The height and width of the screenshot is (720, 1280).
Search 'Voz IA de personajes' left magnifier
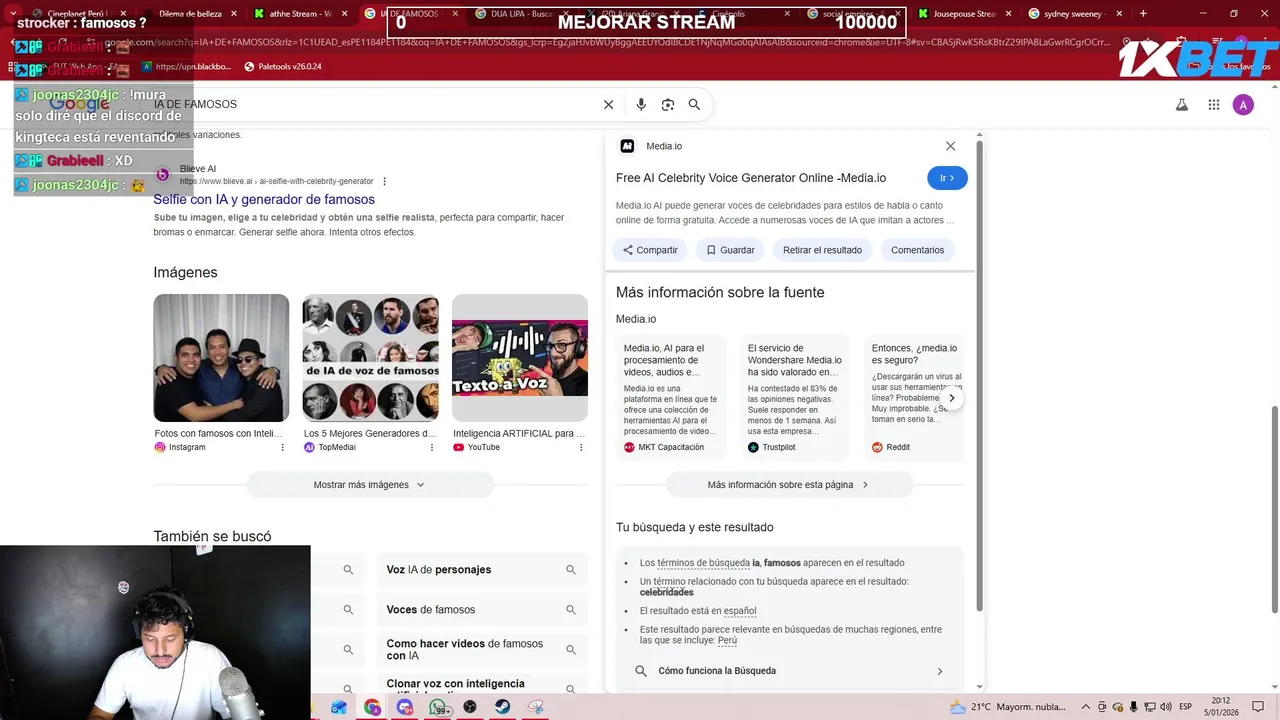348,570
